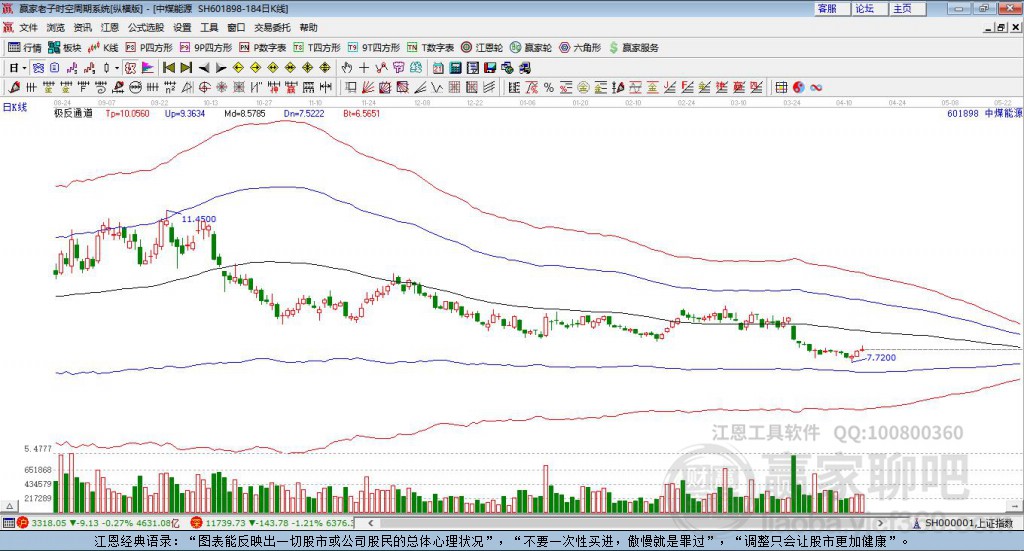This screenshot has height=551, width=1024.
Task: Select the red target circle drawing tool
Action: click(x=204, y=87)
